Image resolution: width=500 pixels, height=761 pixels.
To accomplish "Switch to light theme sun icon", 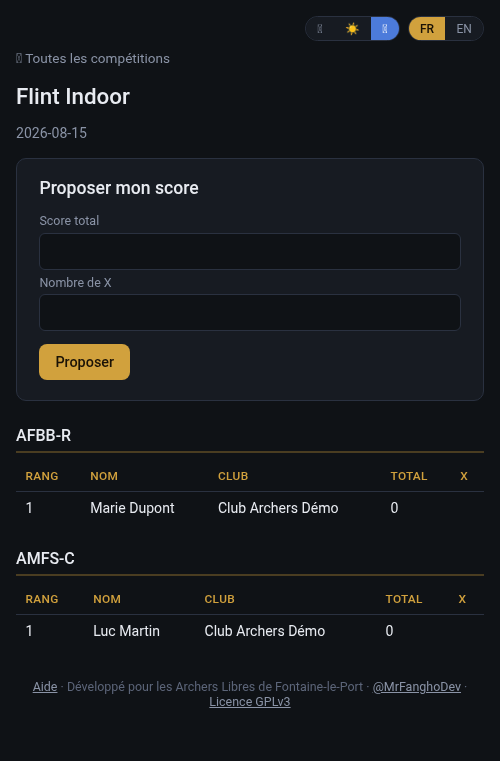I will (x=352, y=29).
